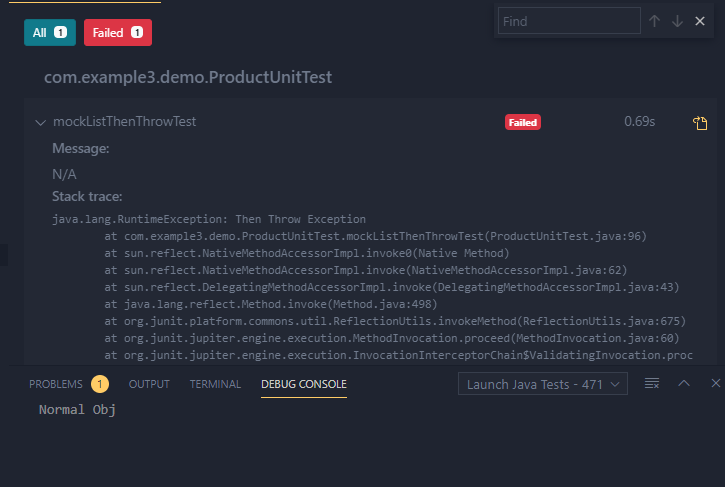Select the Method.java:498 stack trace line
Image resolution: width=725 pixels, height=487 pixels.
pos(270,304)
